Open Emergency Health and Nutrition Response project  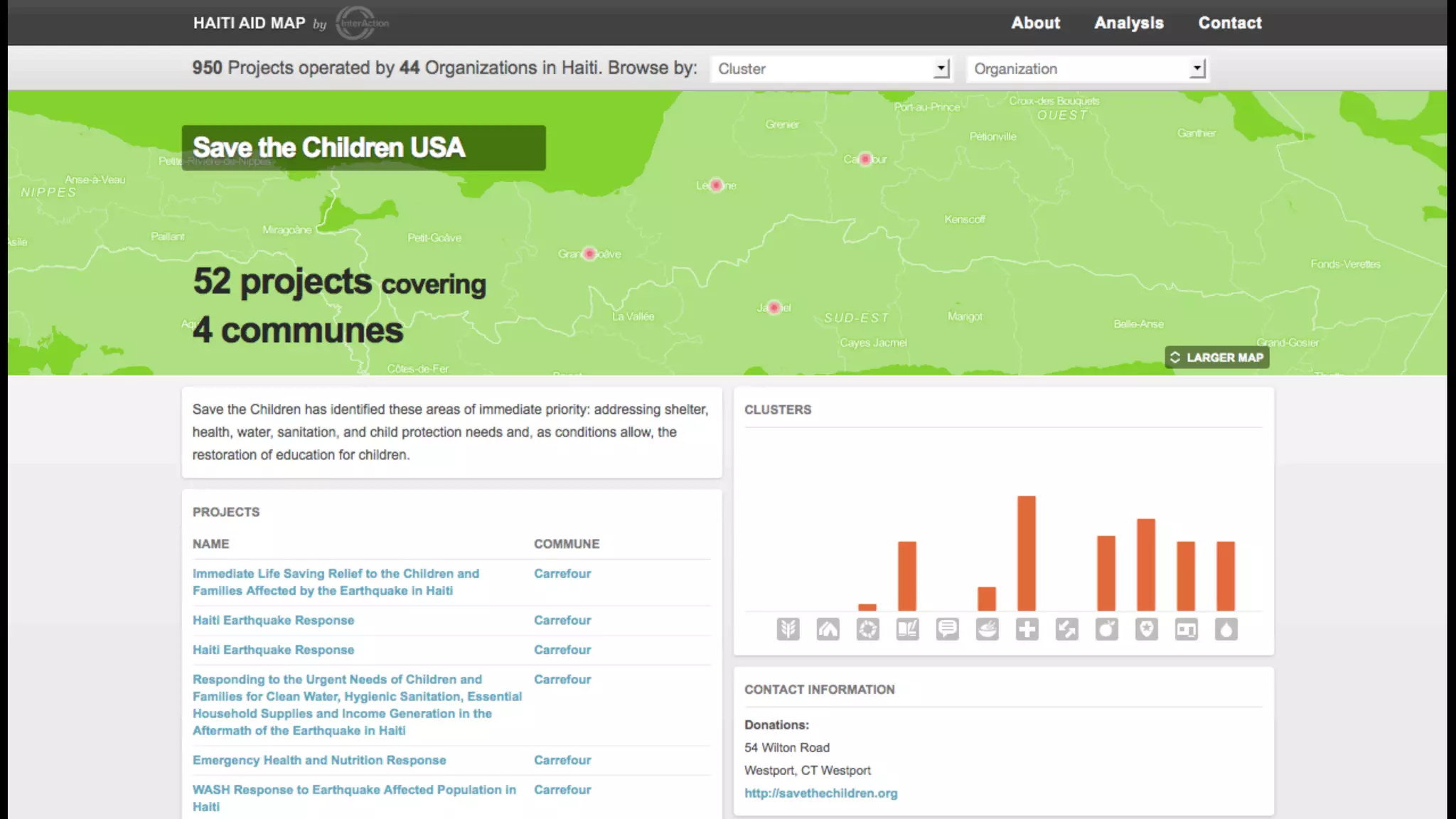point(319,761)
